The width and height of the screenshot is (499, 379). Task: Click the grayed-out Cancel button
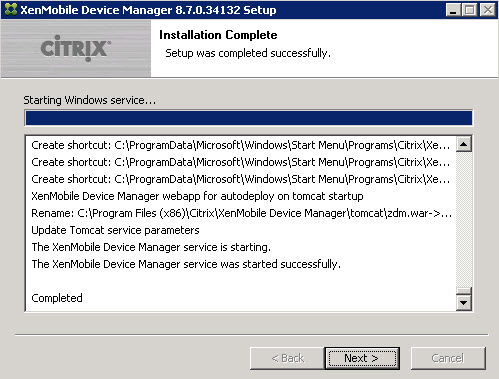(448, 358)
